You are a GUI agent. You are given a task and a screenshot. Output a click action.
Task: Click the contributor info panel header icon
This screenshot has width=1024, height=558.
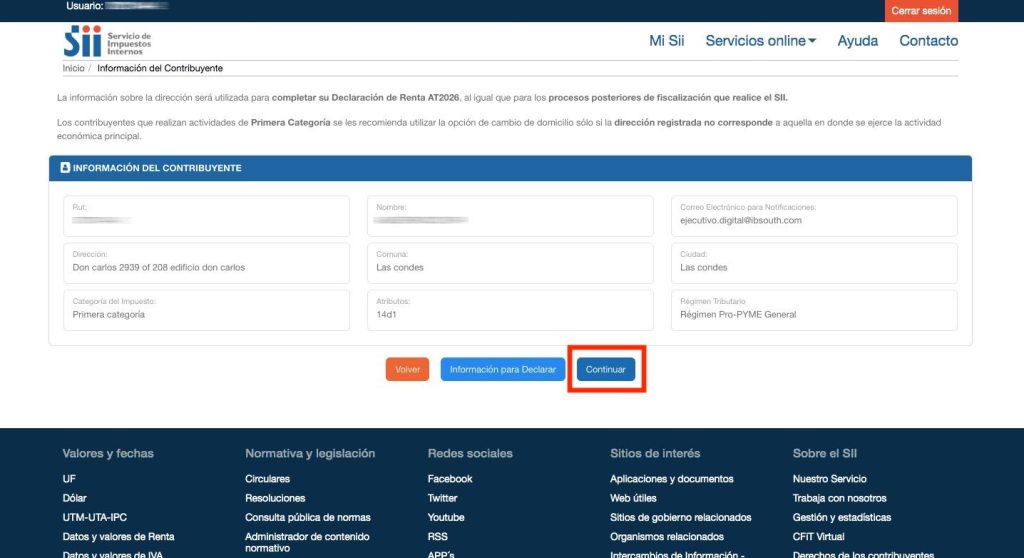coord(65,168)
